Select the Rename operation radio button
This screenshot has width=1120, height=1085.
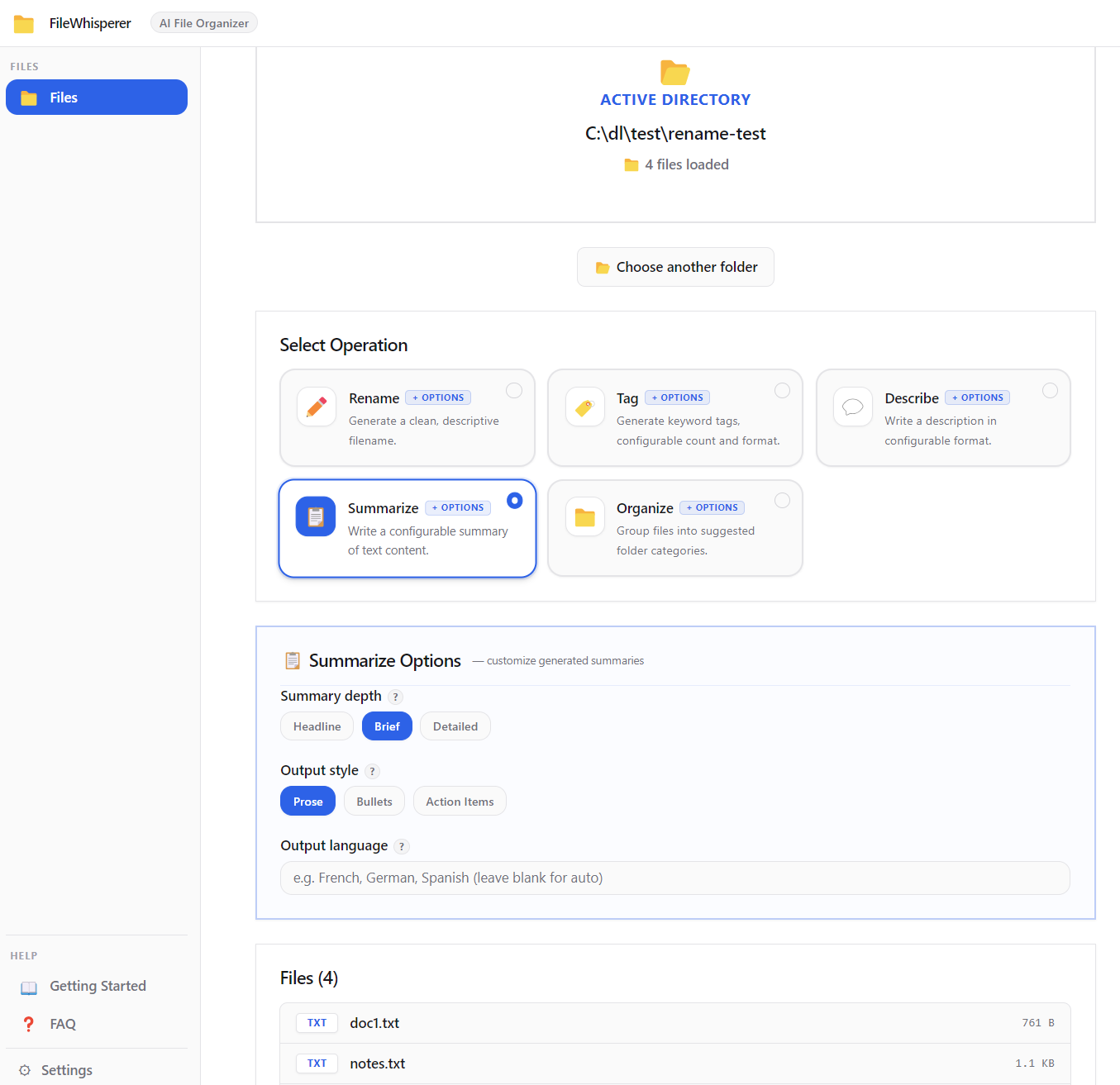click(x=514, y=391)
